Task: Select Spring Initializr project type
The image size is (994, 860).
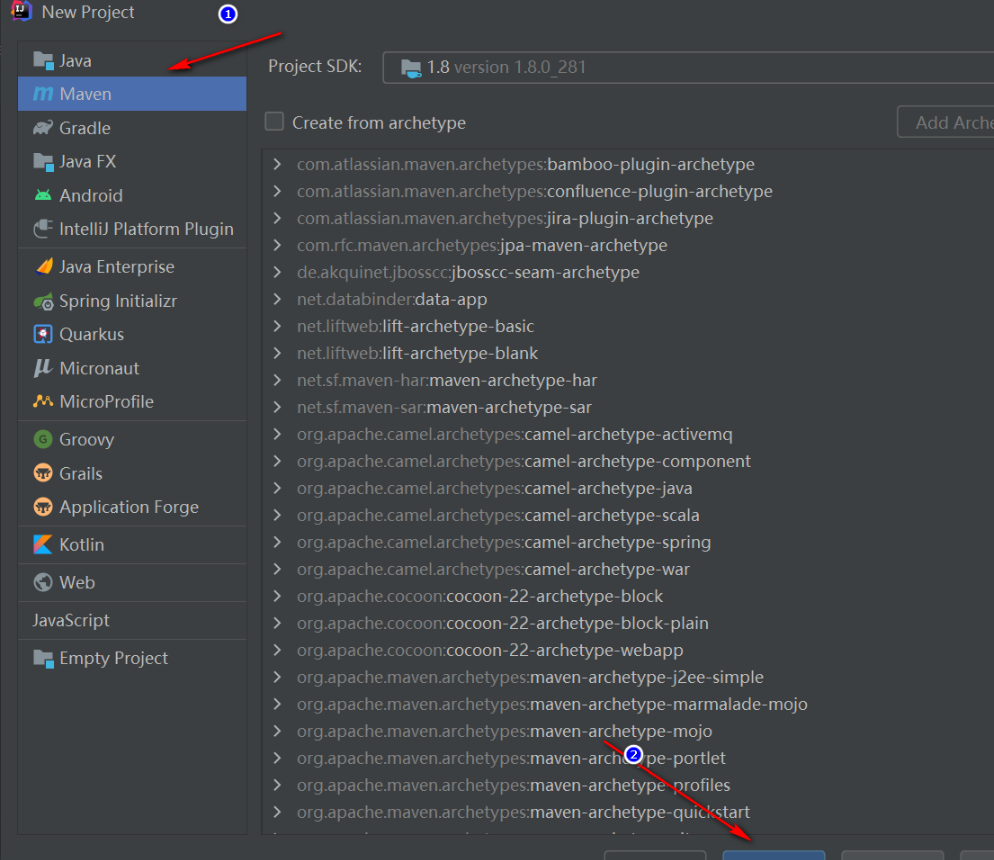Action: tap(132, 301)
